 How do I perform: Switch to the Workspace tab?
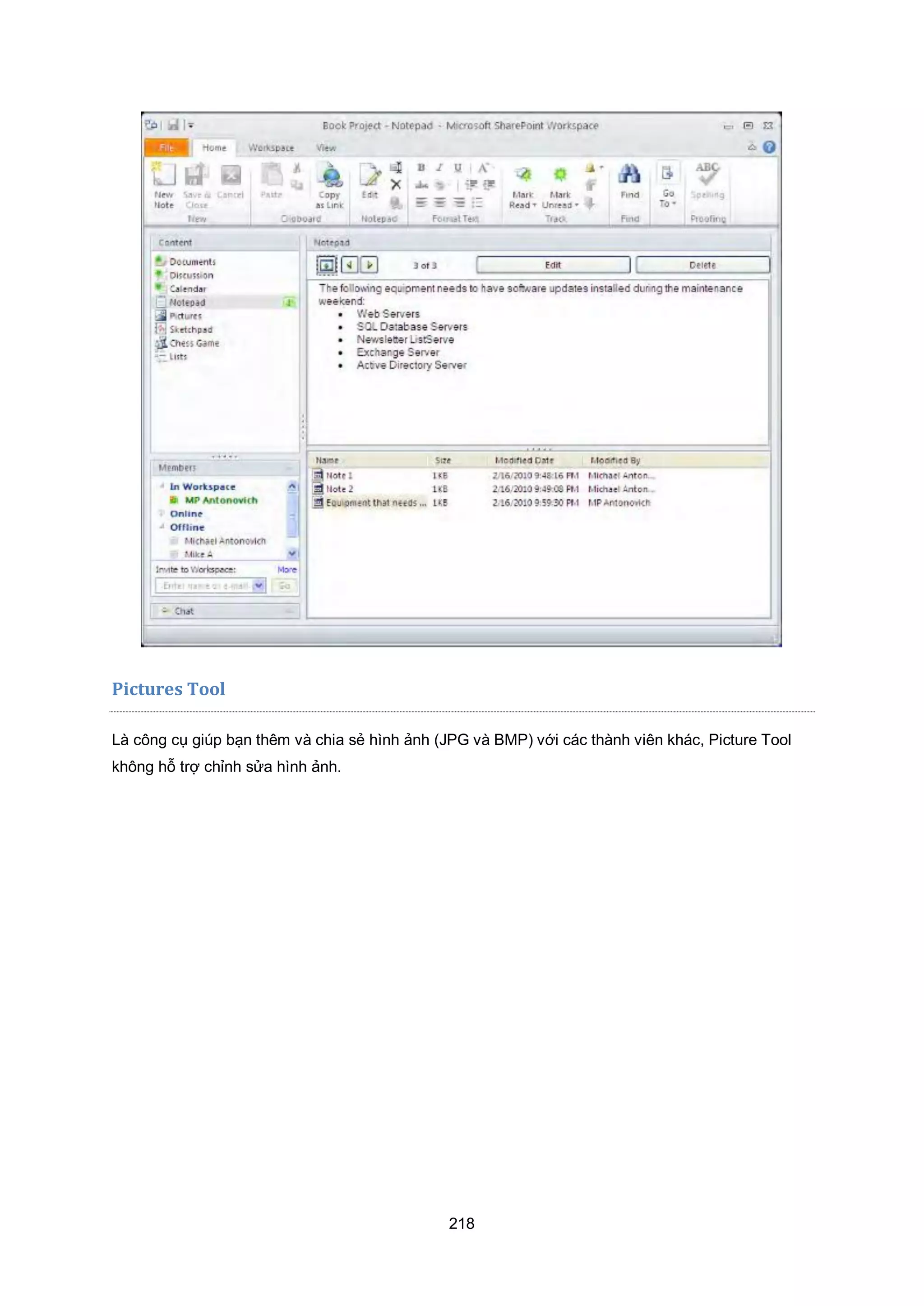click(272, 148)
